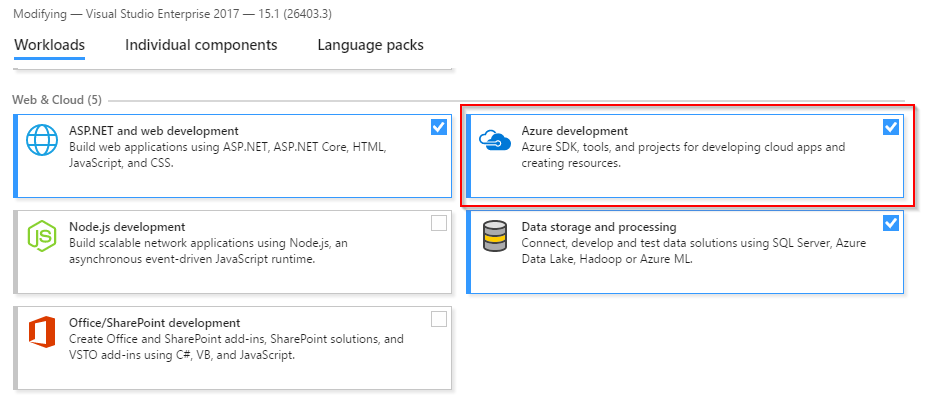Screen dimensions: 933x404
Task: Enable the Office/SharePoint development checkbox
Action: pos(439,319)
